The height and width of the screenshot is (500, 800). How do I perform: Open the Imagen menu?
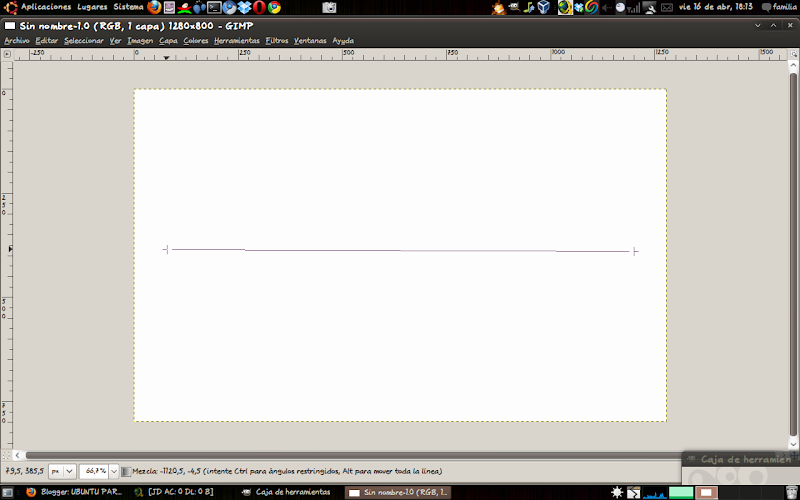[140, 41]
